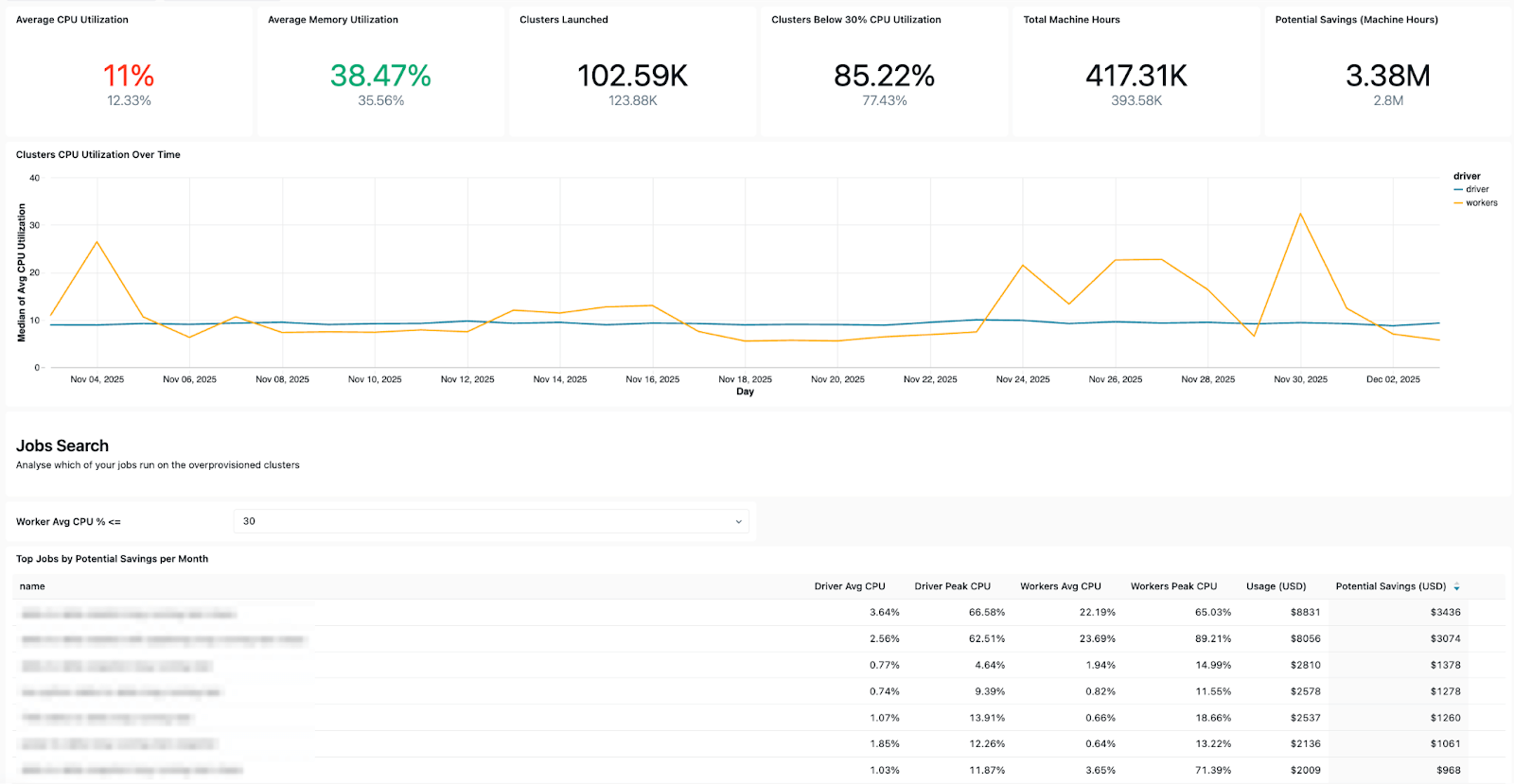
Task: Click sort arrow icon beside Potential Savings (USD)
Action: 1456,587
